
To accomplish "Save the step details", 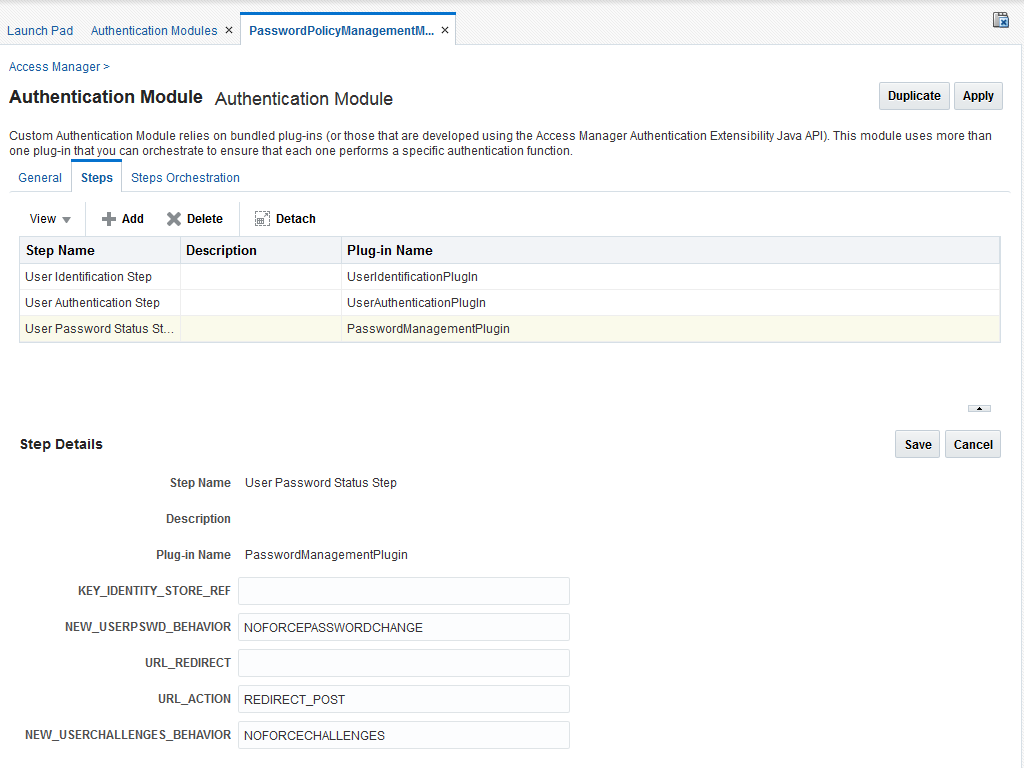I will click(918, 444).
